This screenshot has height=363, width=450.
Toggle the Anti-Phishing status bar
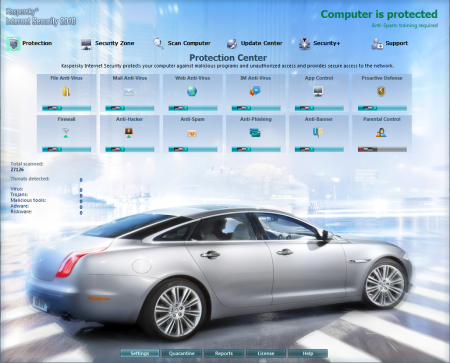click(256, 149)
